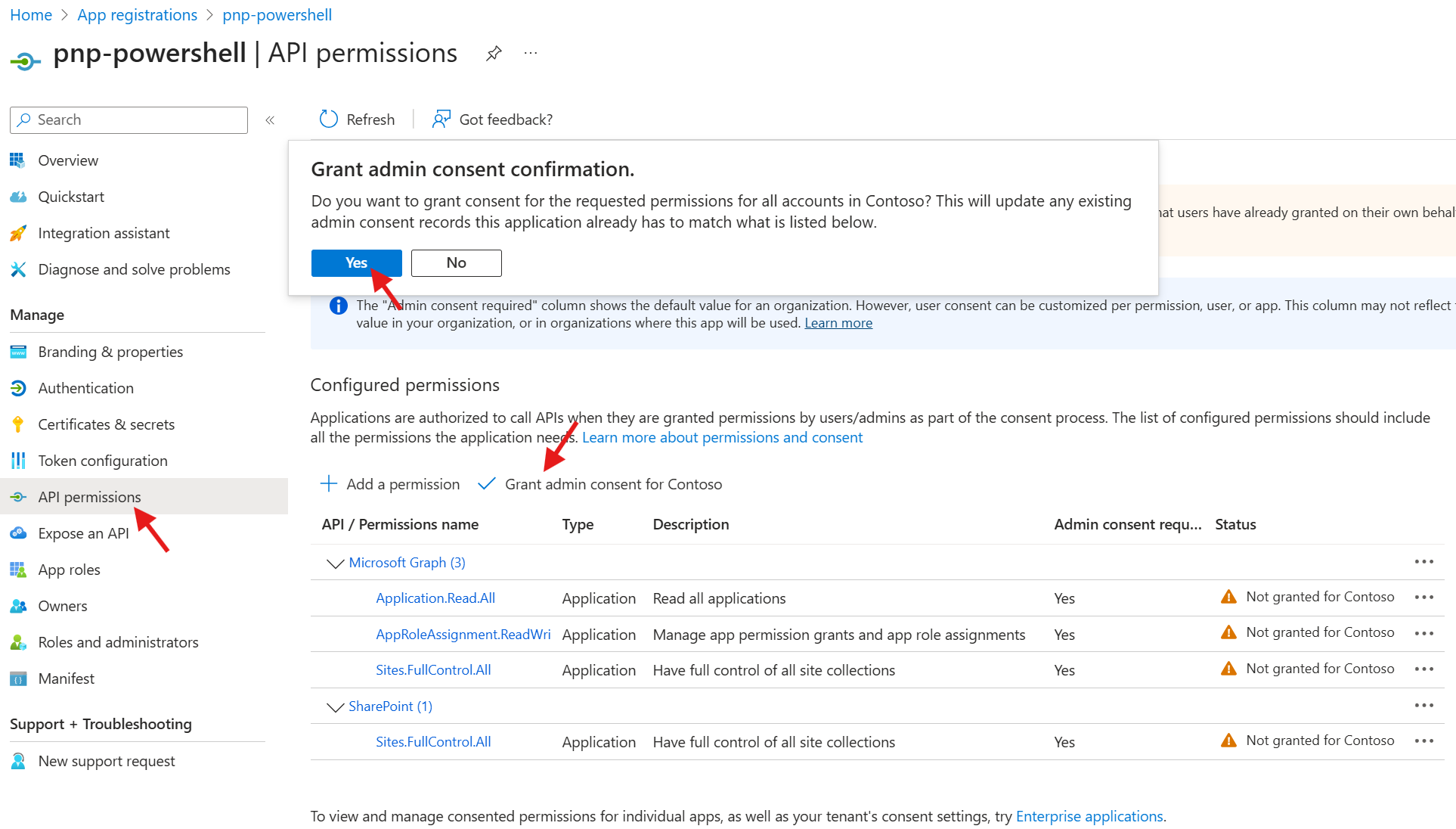
Task: Open the Enterprise applications link
Action: [x=1089, y=816]
